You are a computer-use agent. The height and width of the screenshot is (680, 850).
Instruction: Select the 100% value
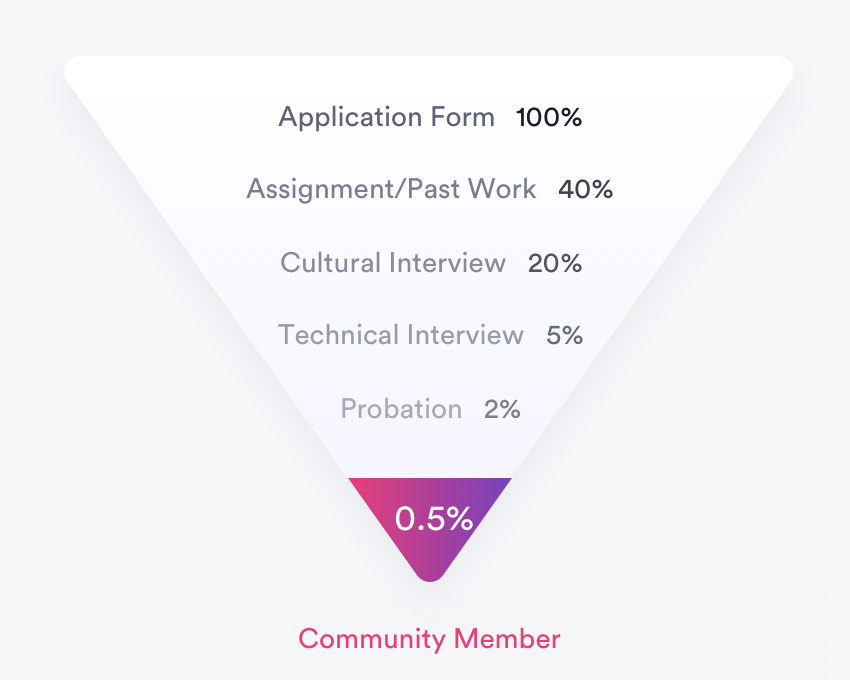click(x=549, y=118)
